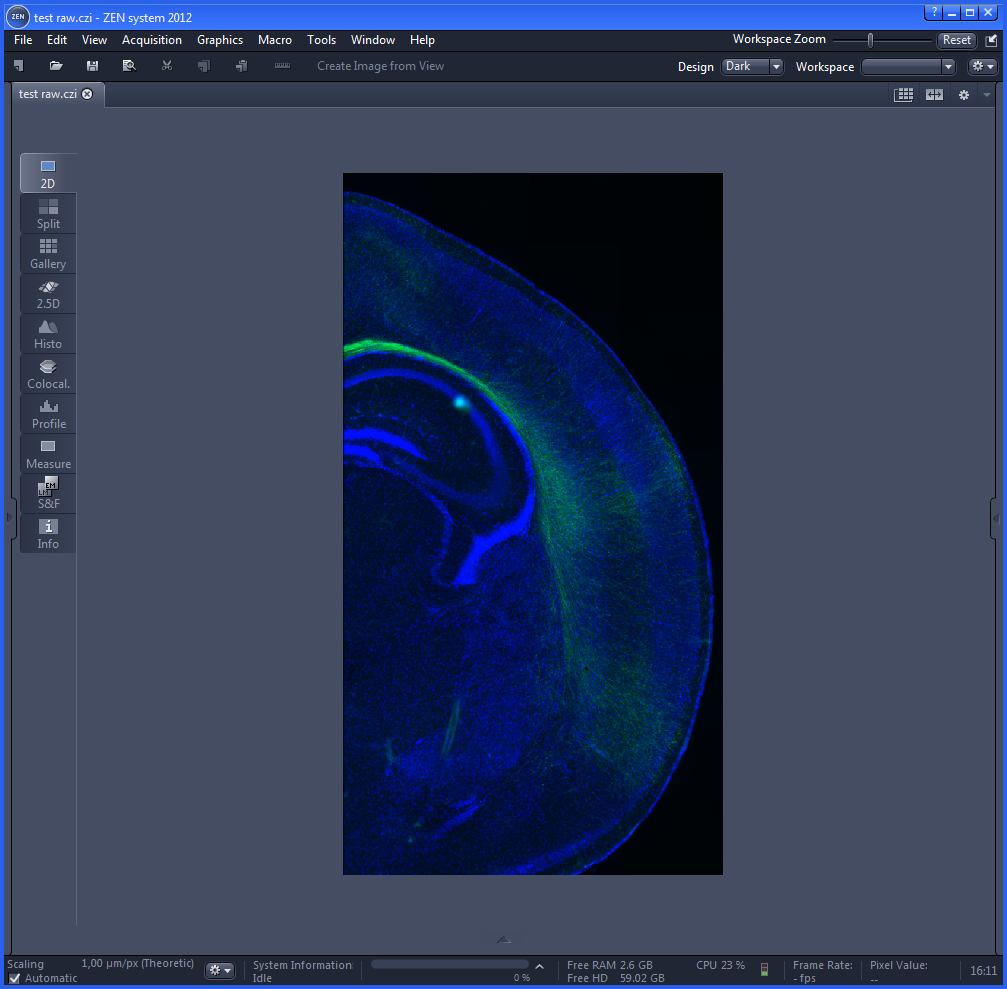Viewport: 1007px width, 989px height.
Task: Open the Graphics menu
Action: 220,40
